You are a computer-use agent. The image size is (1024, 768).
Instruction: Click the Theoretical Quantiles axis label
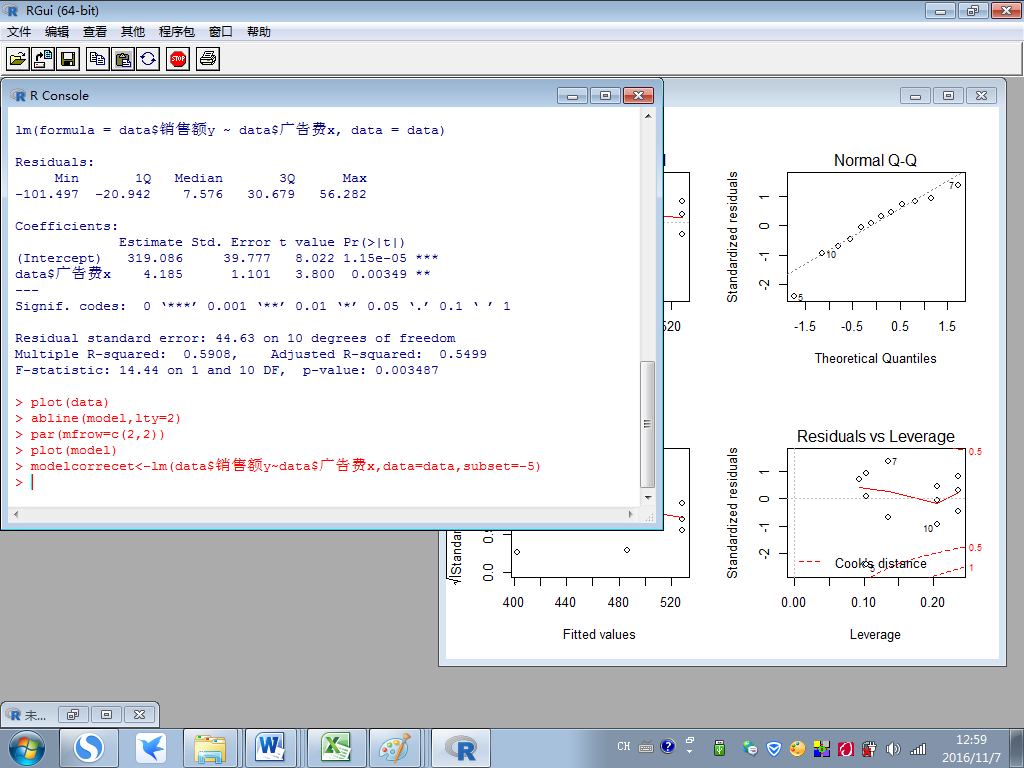[x=875, y=359]
